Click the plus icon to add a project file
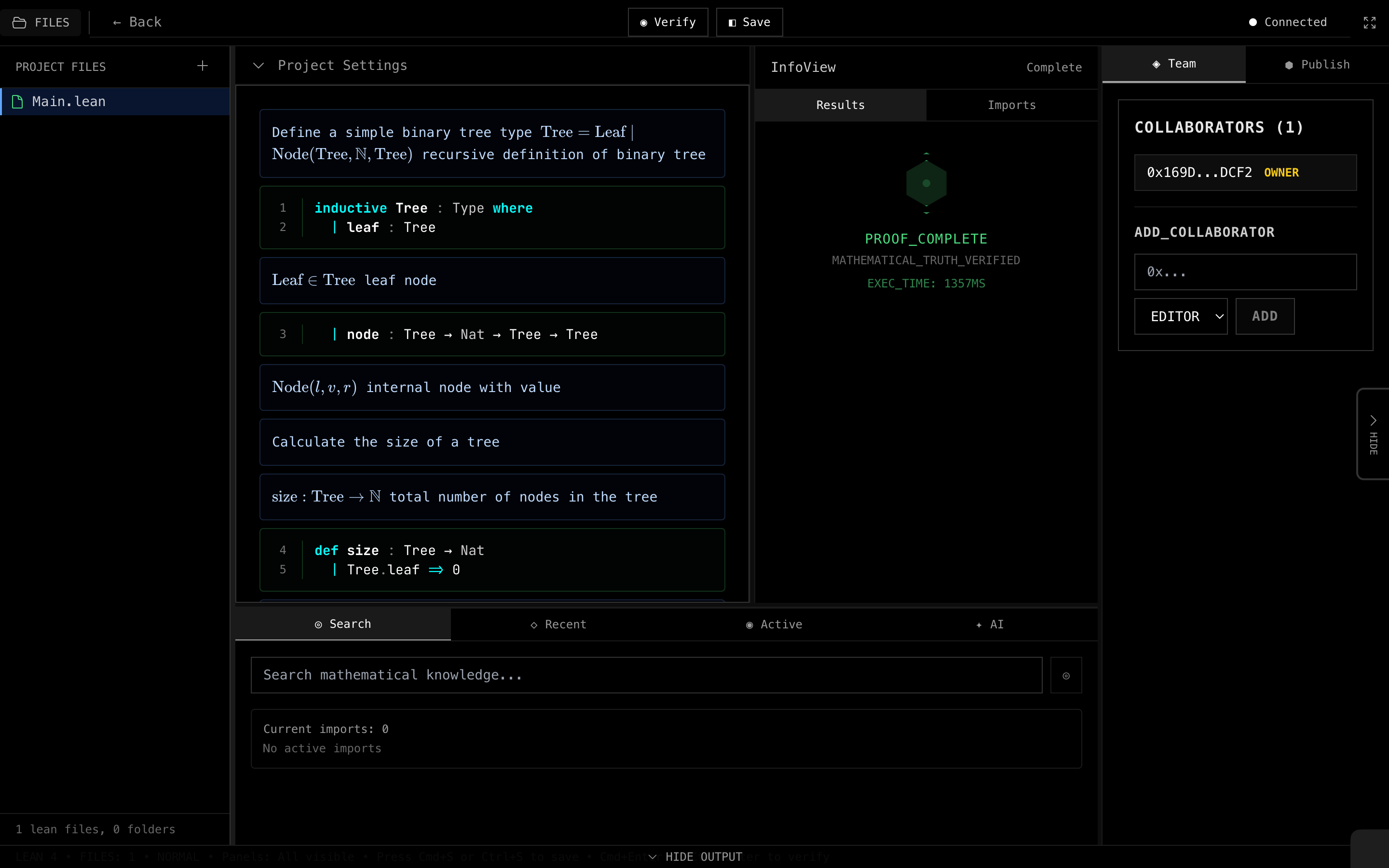 pos(202,66)
